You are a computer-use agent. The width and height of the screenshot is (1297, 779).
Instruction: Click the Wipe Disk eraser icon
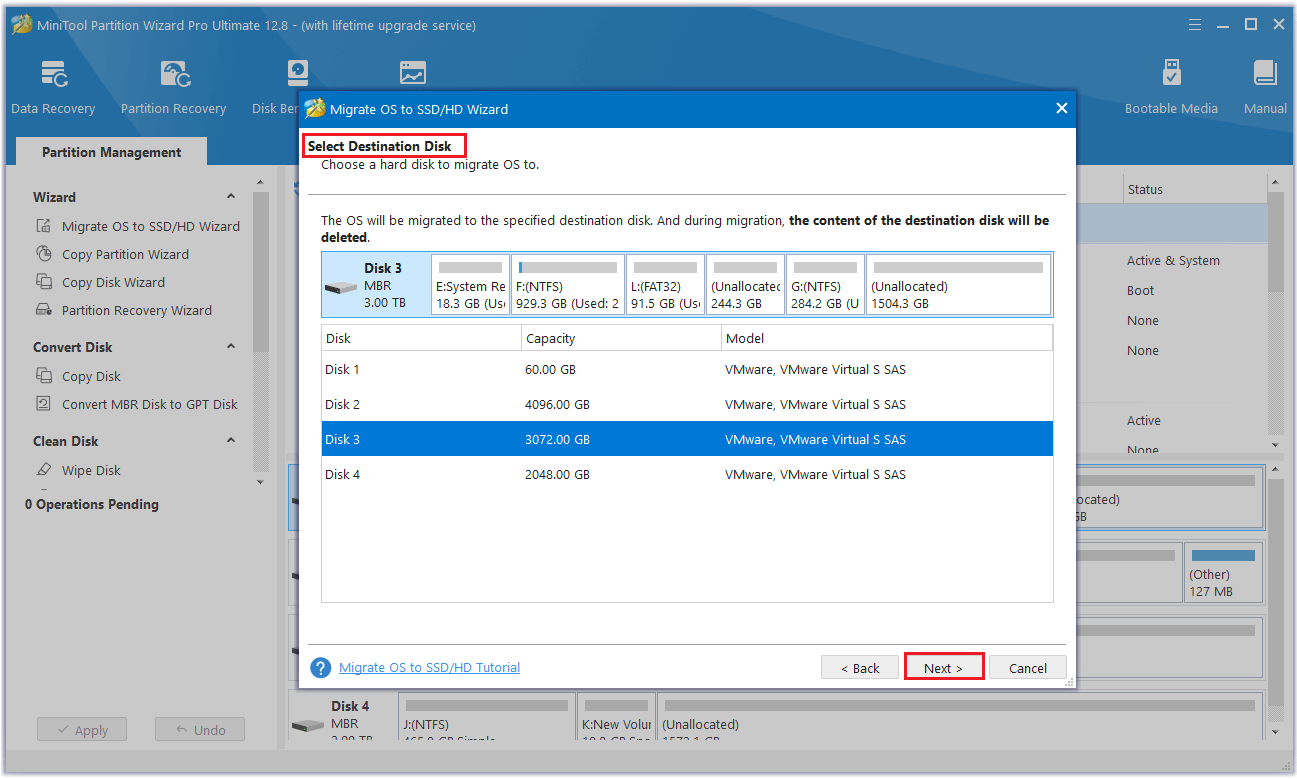pos(43,470)
